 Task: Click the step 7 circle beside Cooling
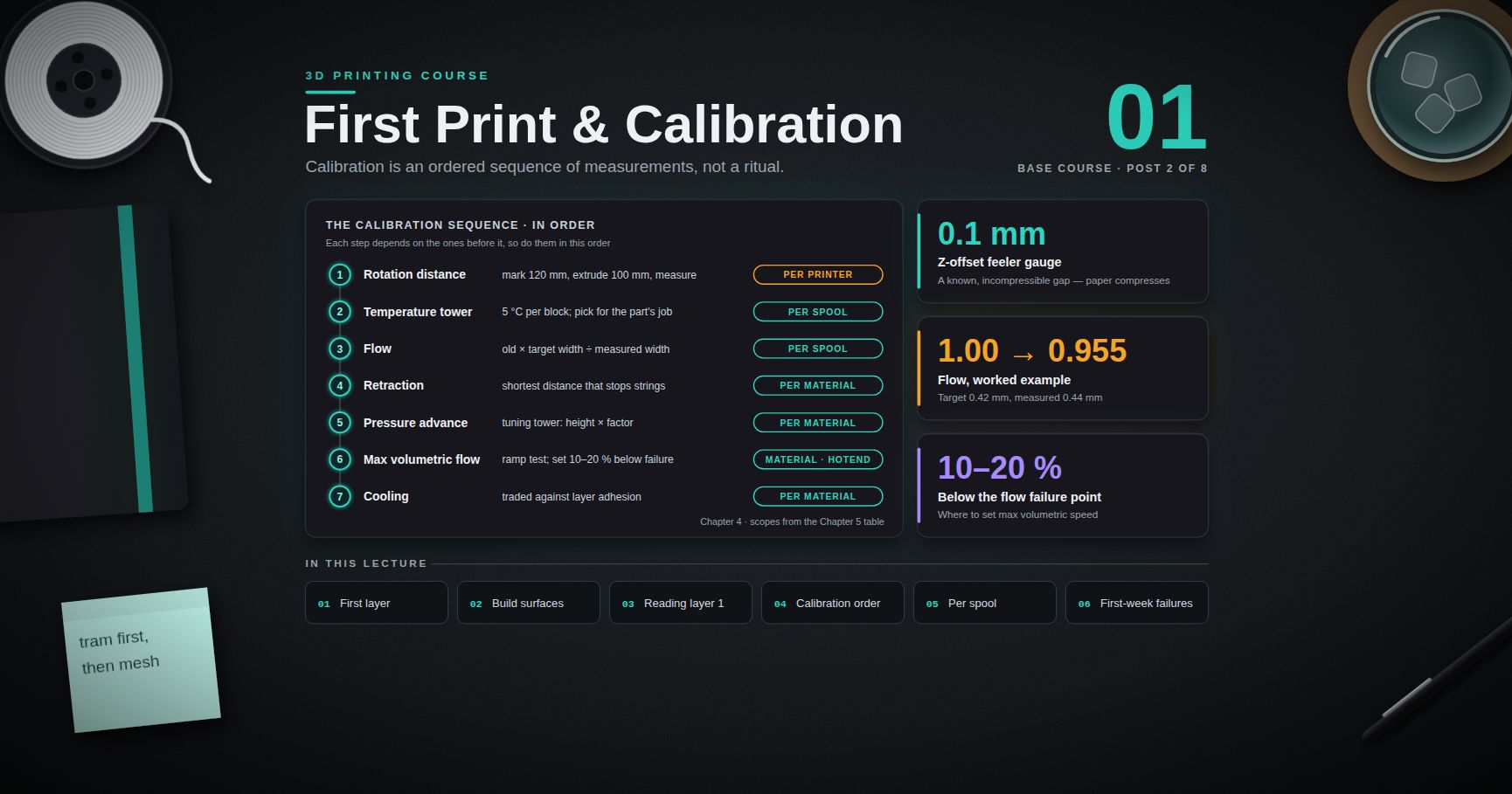click(340, 496)
